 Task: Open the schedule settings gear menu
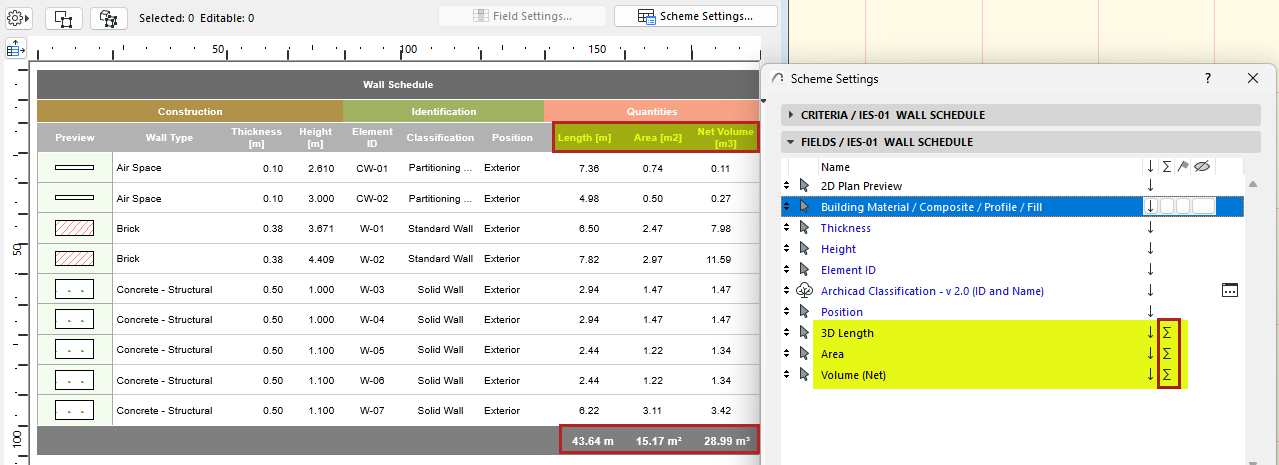click(18, 17)
